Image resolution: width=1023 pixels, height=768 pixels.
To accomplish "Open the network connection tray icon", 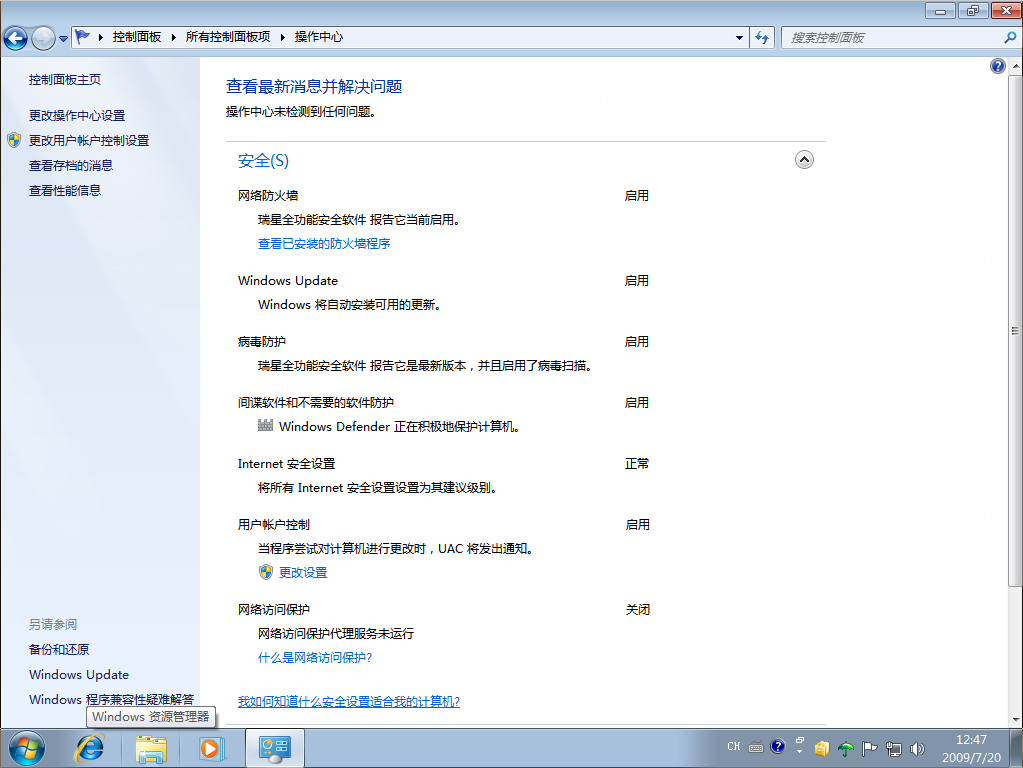I will click(x=893, y=748).
